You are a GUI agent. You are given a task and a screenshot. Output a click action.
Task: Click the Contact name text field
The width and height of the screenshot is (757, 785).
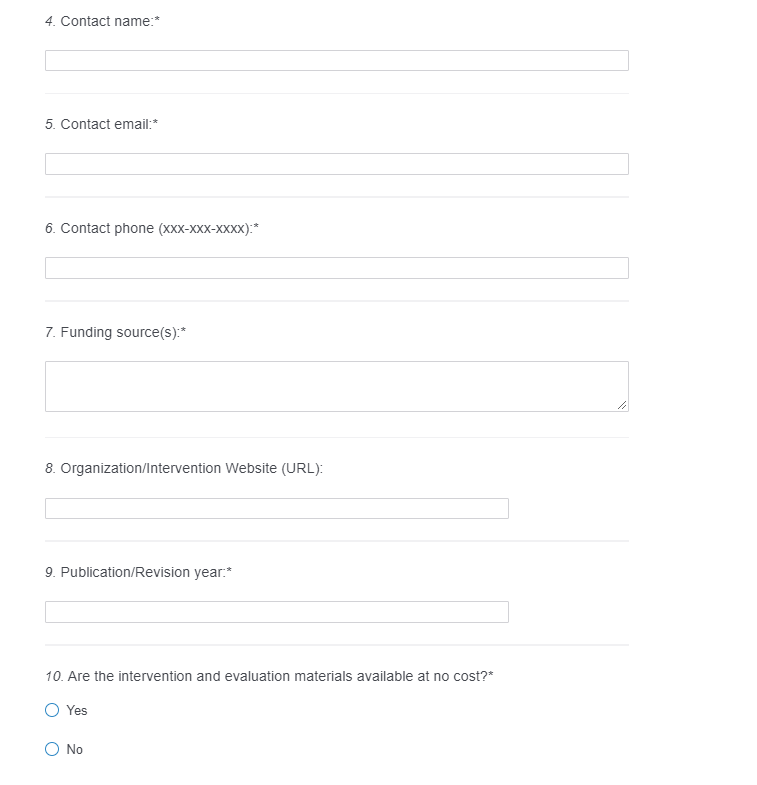(336, 61)
